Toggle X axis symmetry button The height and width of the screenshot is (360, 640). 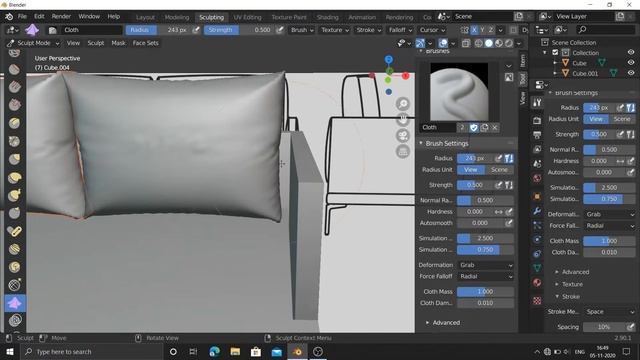474,30
